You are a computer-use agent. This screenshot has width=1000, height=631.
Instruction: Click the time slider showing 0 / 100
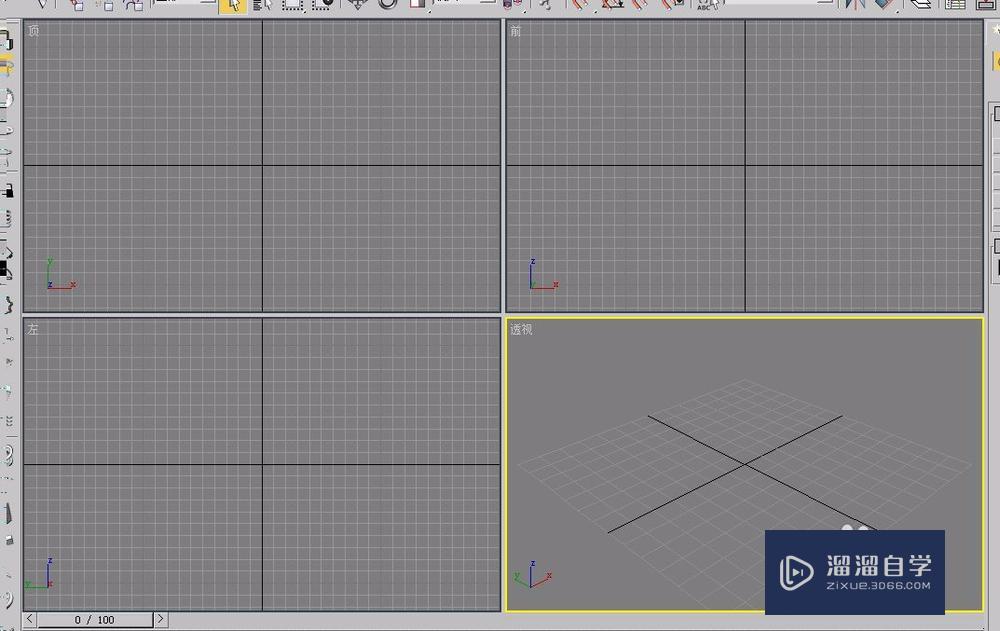tap(95, 620)
